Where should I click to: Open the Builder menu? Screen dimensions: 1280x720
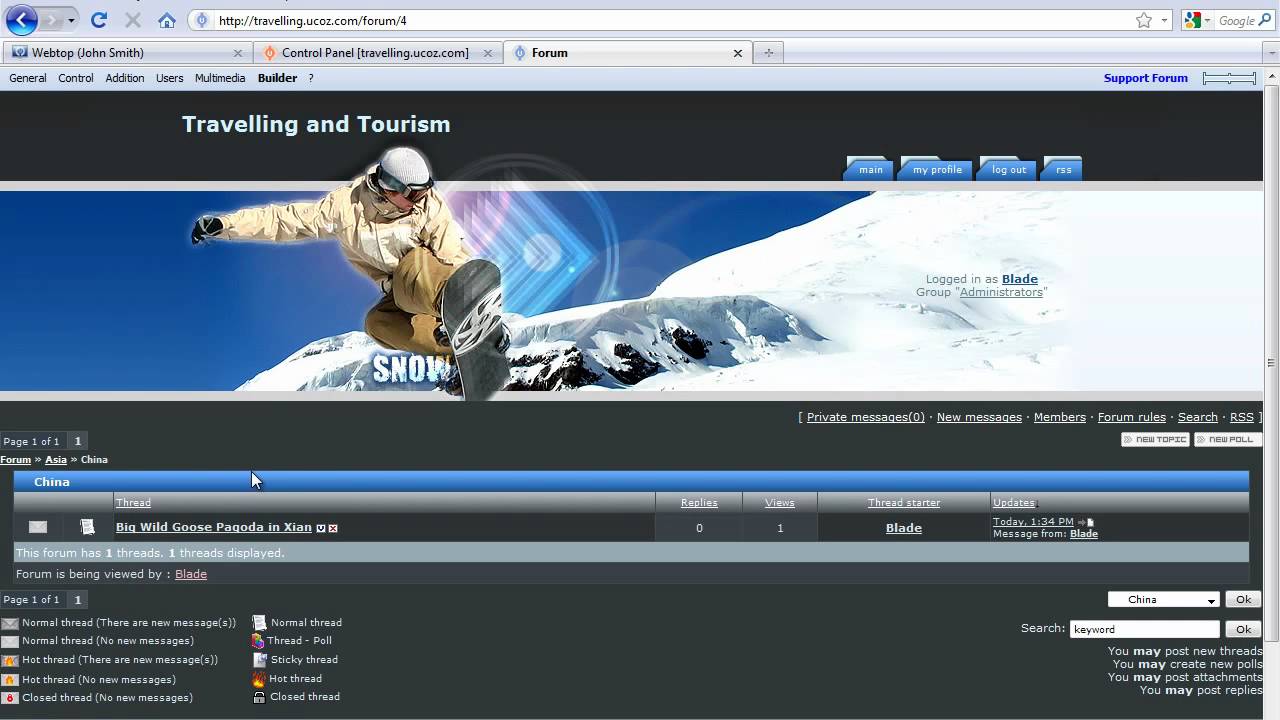277,78
